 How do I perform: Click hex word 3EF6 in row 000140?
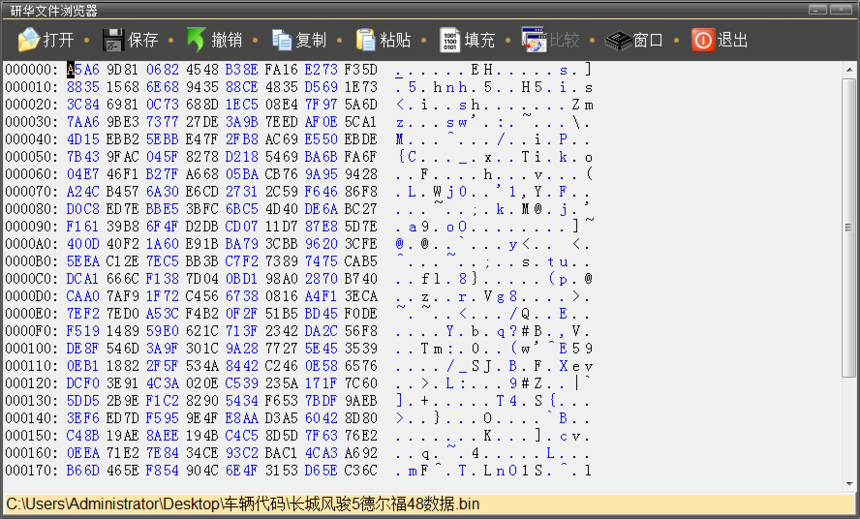[83, 418]
